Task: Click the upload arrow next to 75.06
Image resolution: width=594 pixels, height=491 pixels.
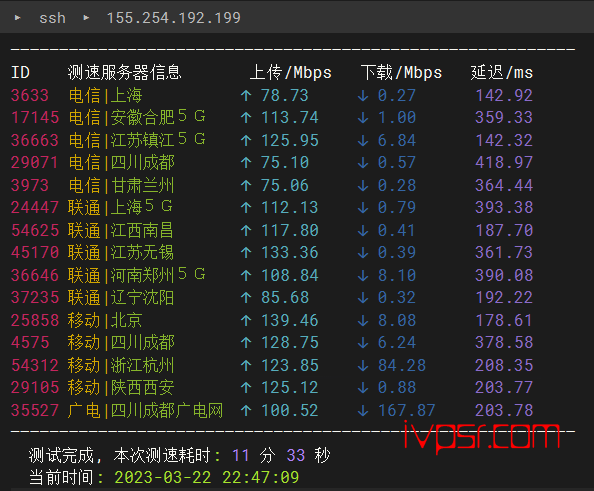Action: tap(246, 185)
